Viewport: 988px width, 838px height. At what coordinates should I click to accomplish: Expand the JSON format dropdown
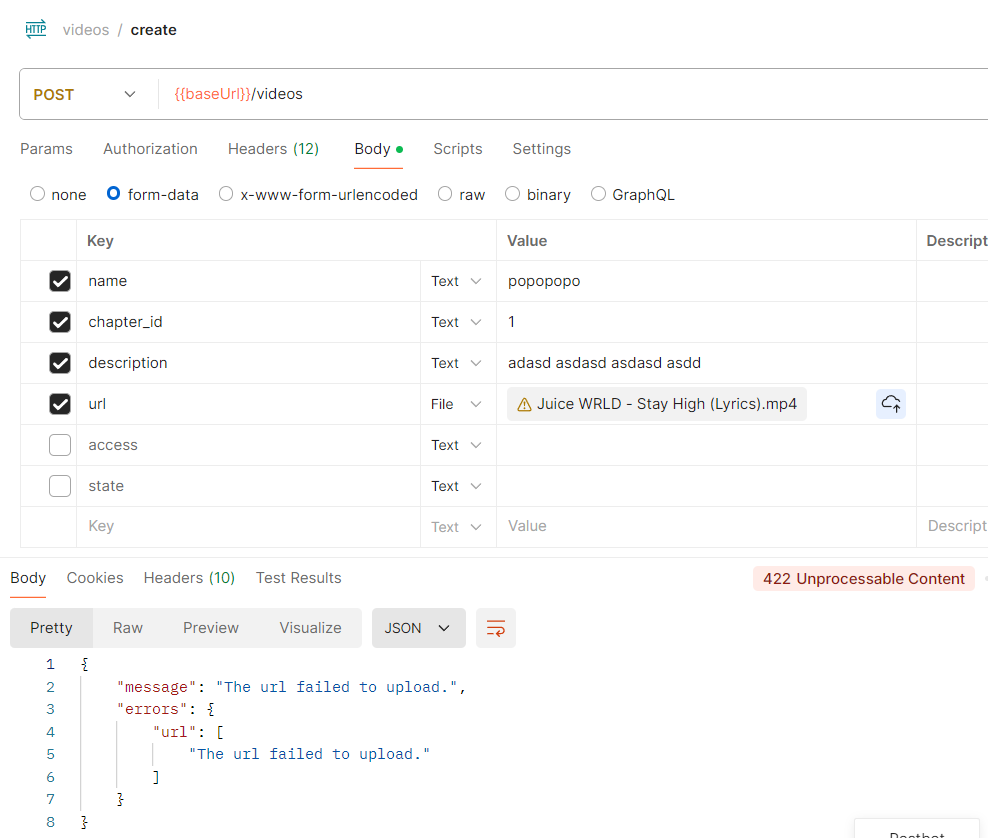coord(418,628)
